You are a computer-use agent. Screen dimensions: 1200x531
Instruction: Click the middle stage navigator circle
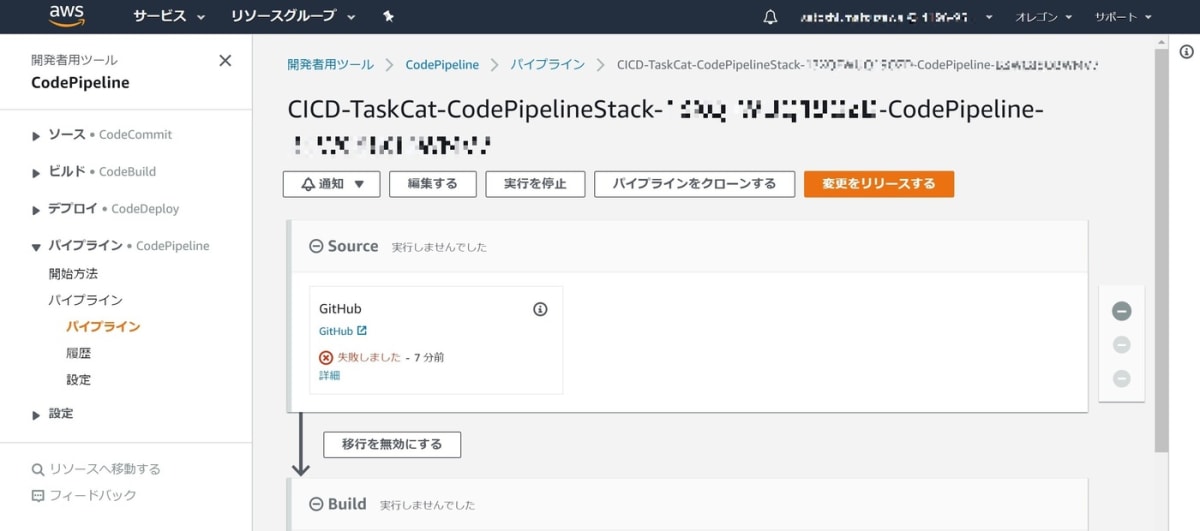pos(1121,345)
